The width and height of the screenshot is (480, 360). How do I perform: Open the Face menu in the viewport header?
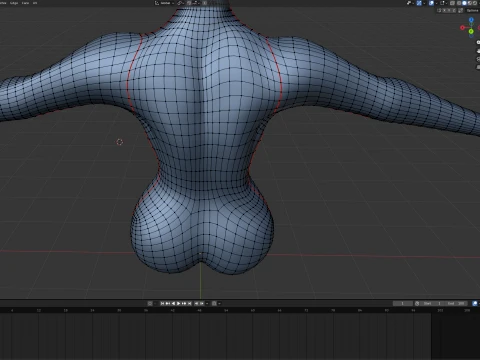[x=25, y=3]
